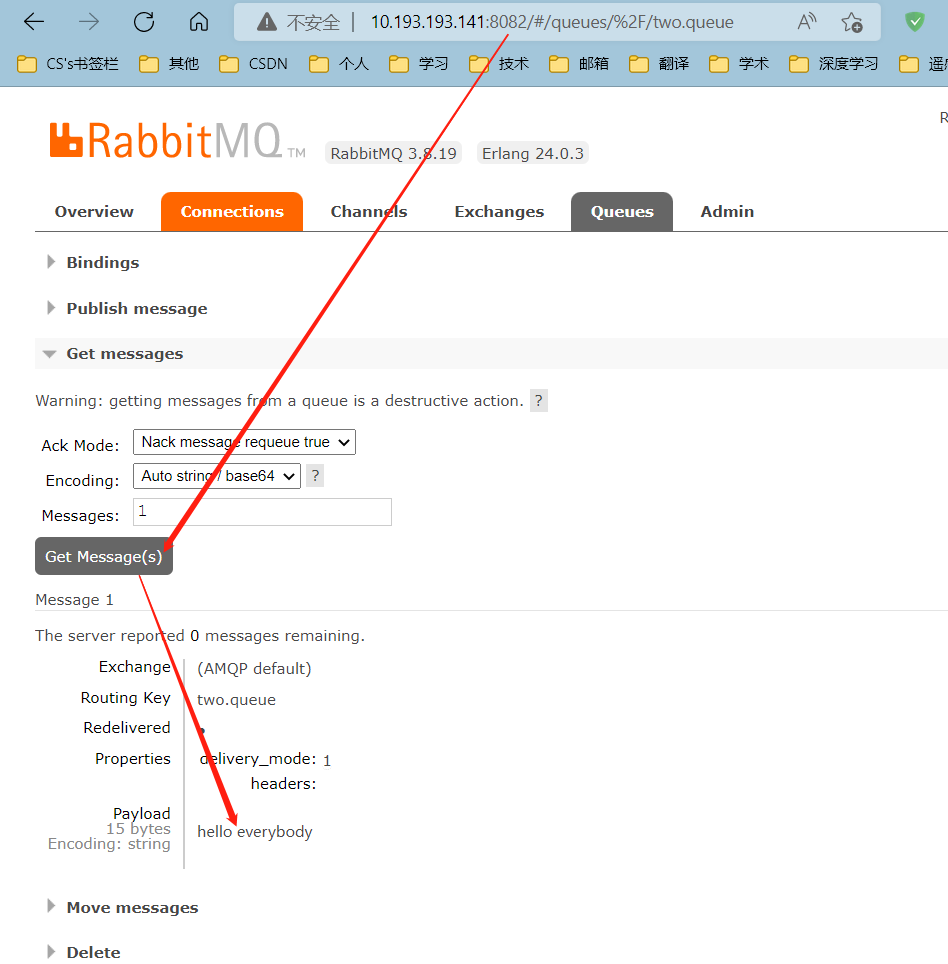Switch to the Channels tab
Screen dimensions: 948x964
(x=369, y=211)
